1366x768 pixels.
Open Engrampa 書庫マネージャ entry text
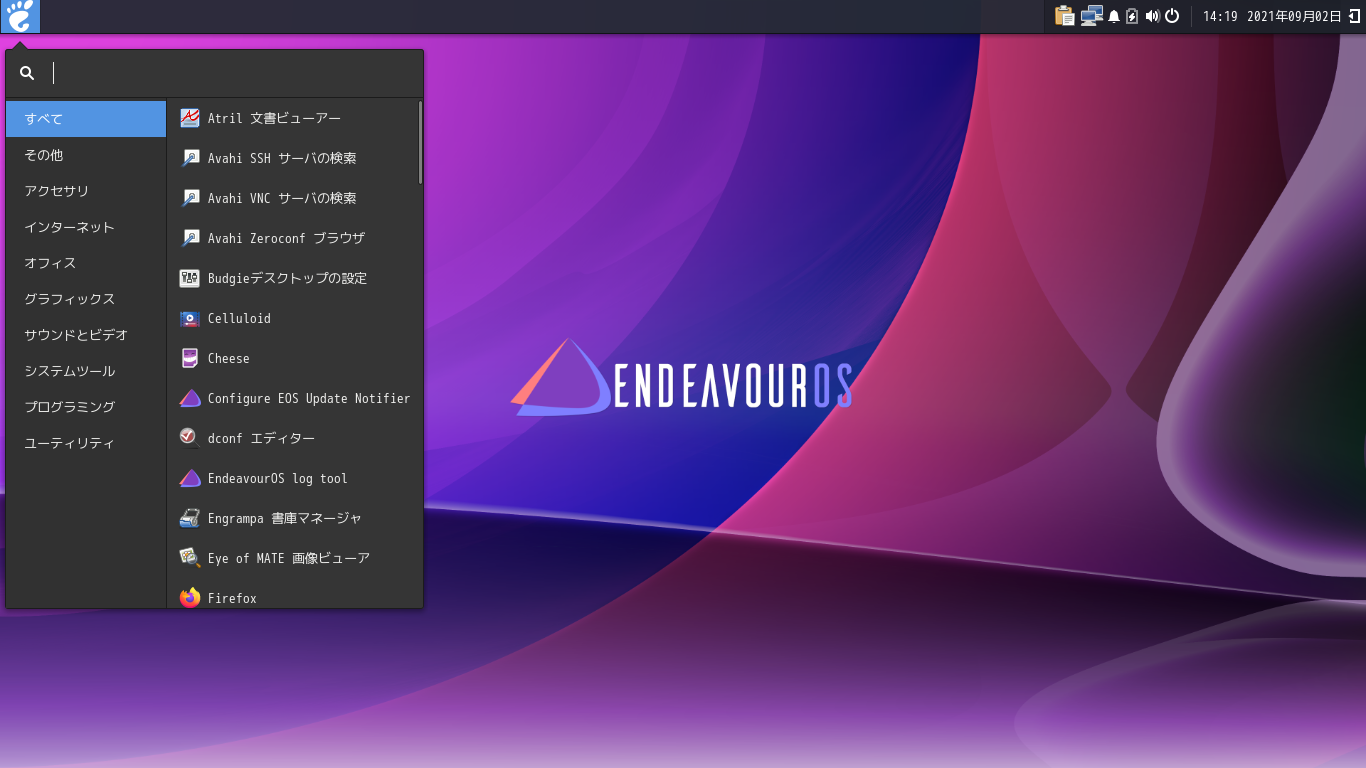285,518
